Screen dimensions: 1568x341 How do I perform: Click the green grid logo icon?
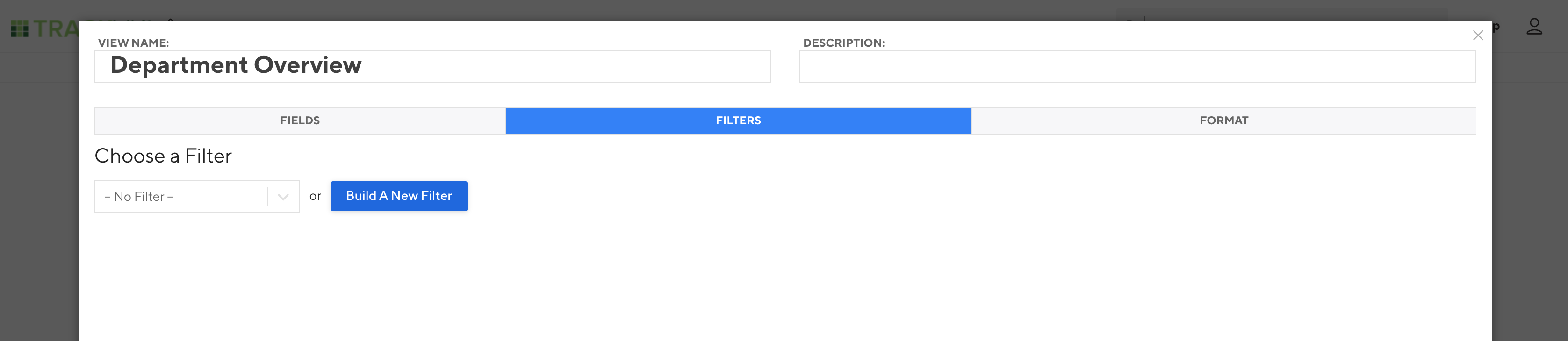20,28
